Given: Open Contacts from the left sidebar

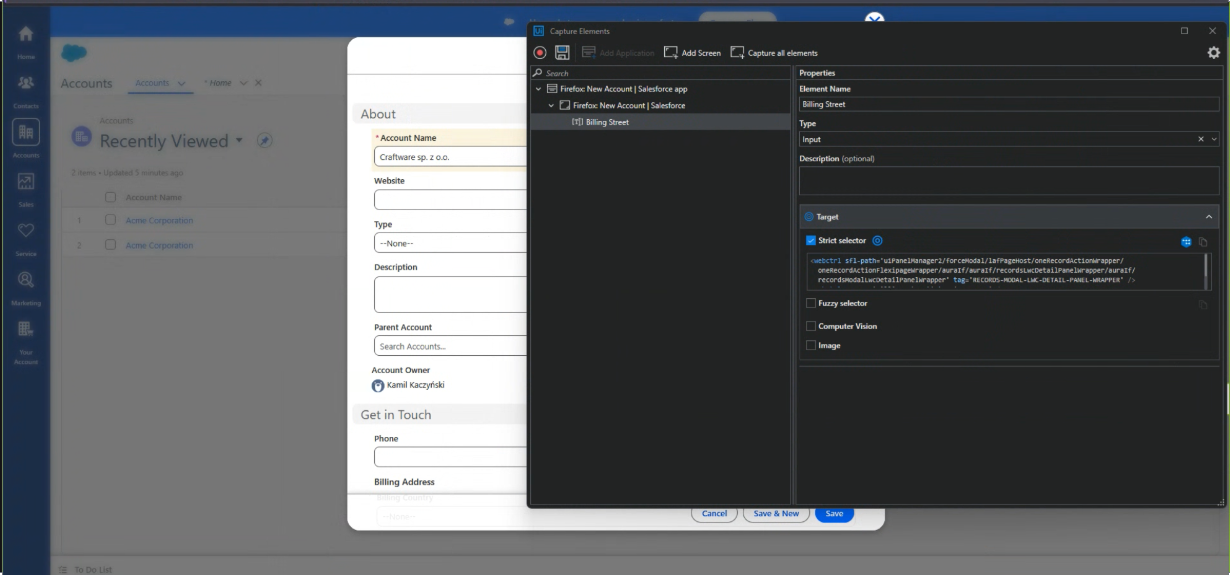Looking at the screenshot, I should tap(25, 87).
